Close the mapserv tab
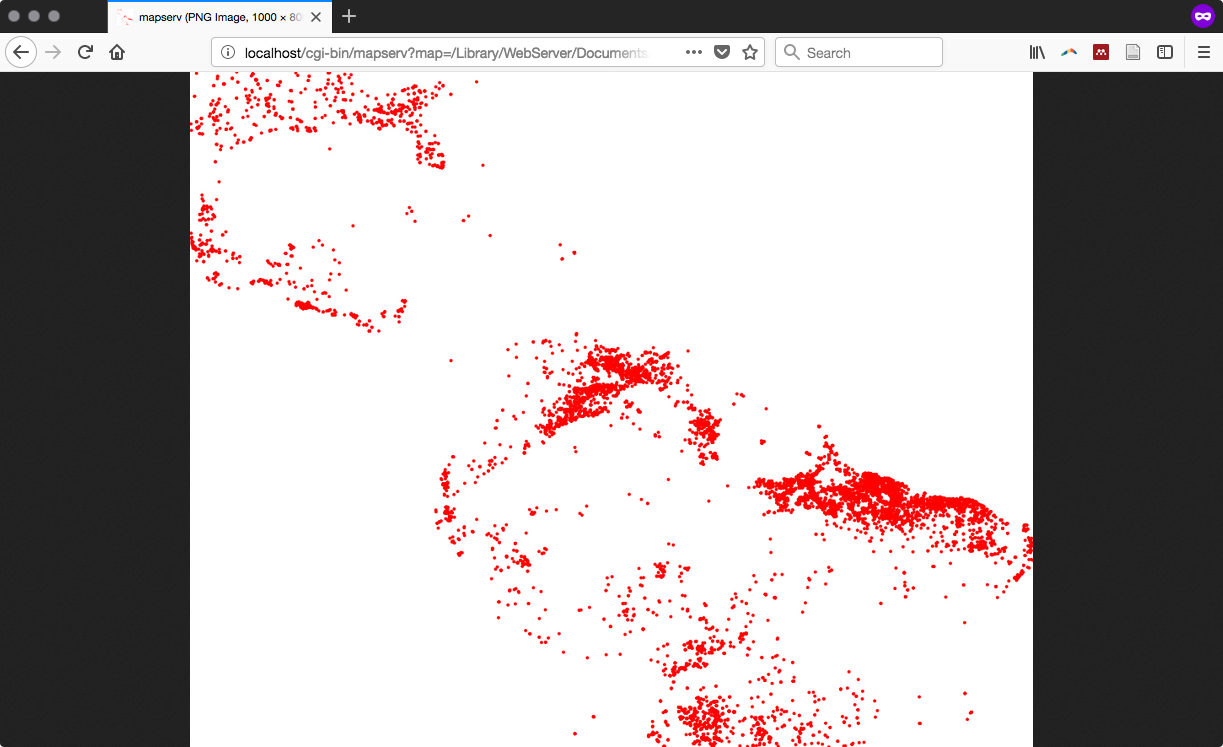 [316, 17]
